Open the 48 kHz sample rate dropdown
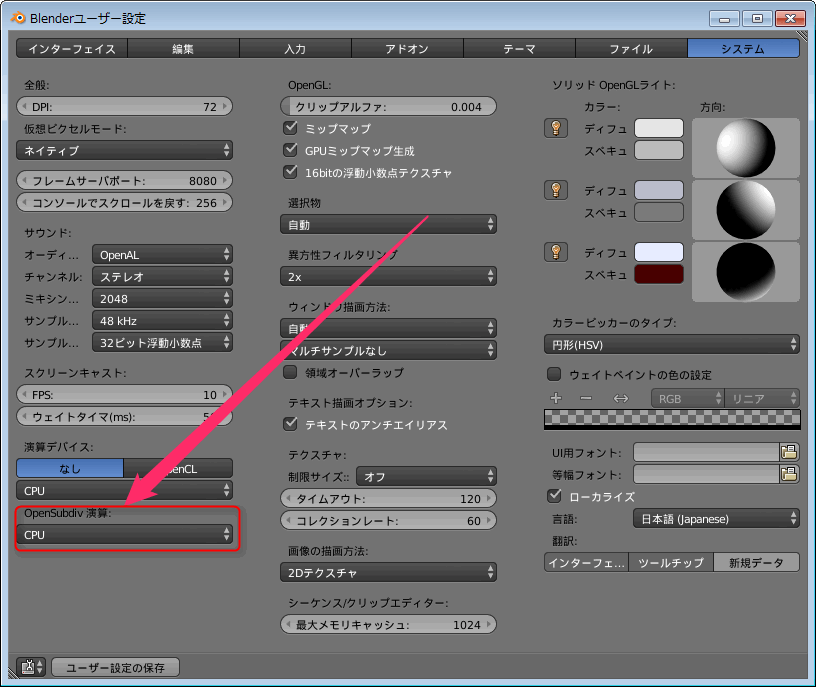Viewport: 816px width, 687px height. pyautogui.click(x=162, y=321)
